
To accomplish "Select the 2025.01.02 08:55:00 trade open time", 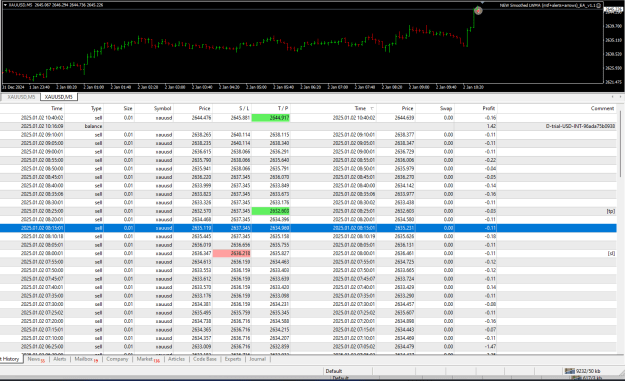I will tap(42, 160).
